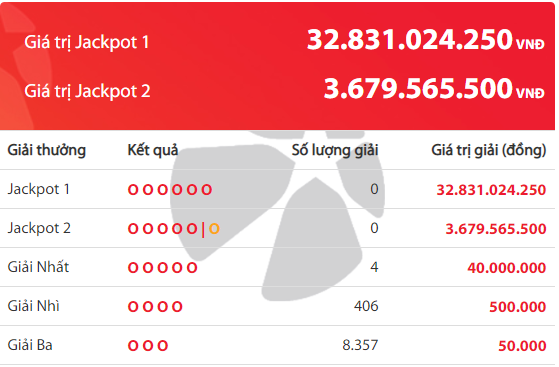Click the Giải Ba winner count 8.357
This screenshot has height=367, width=559.
point(360,345)
